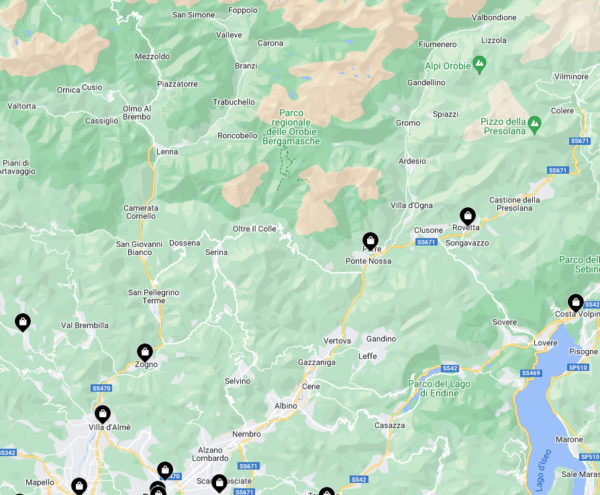
Task: Click the Lago d'Iseo lake label
Action: click(x=544, y=470)
